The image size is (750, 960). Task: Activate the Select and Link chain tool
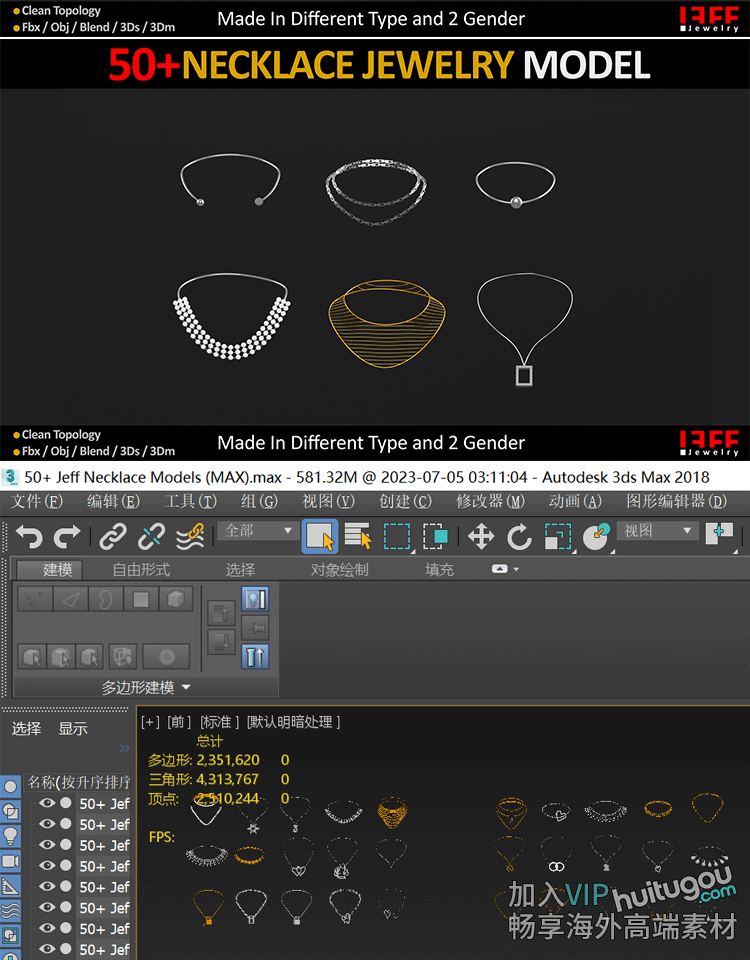tap(113, 537)
